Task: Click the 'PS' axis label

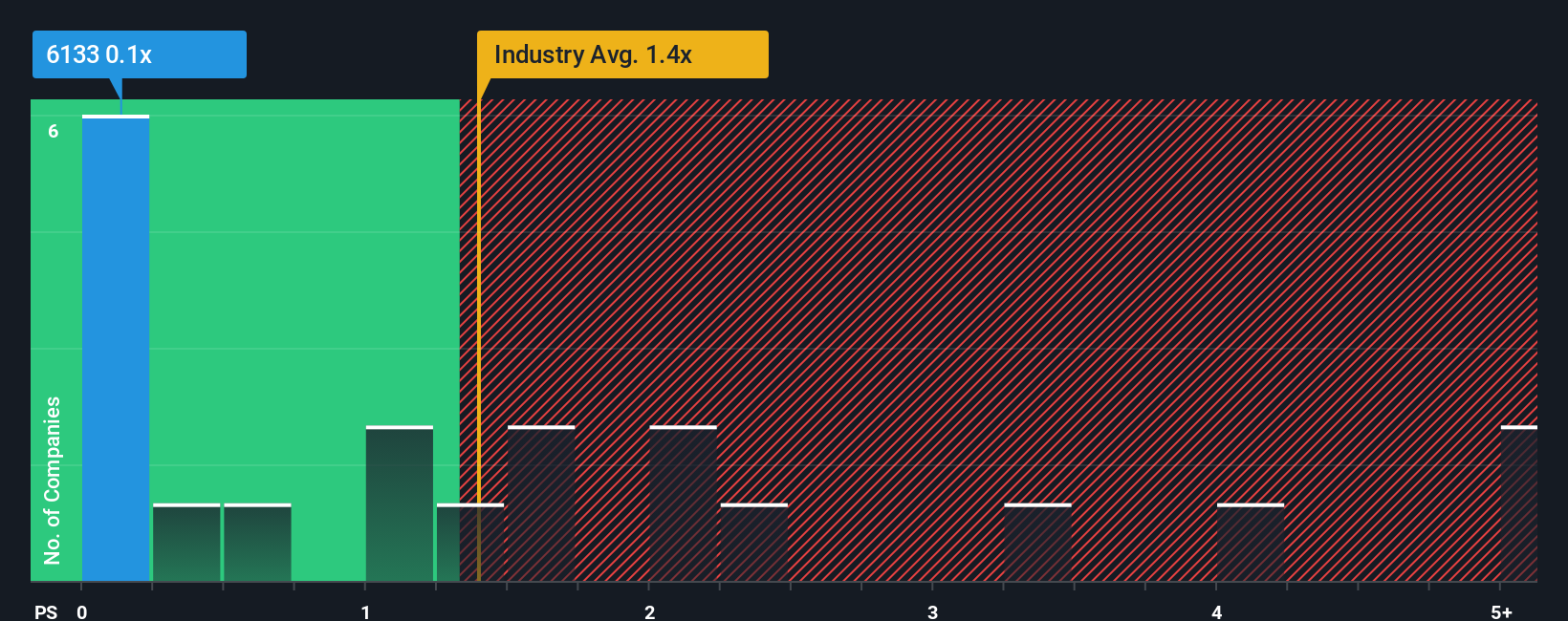Action: coord(46,612)
